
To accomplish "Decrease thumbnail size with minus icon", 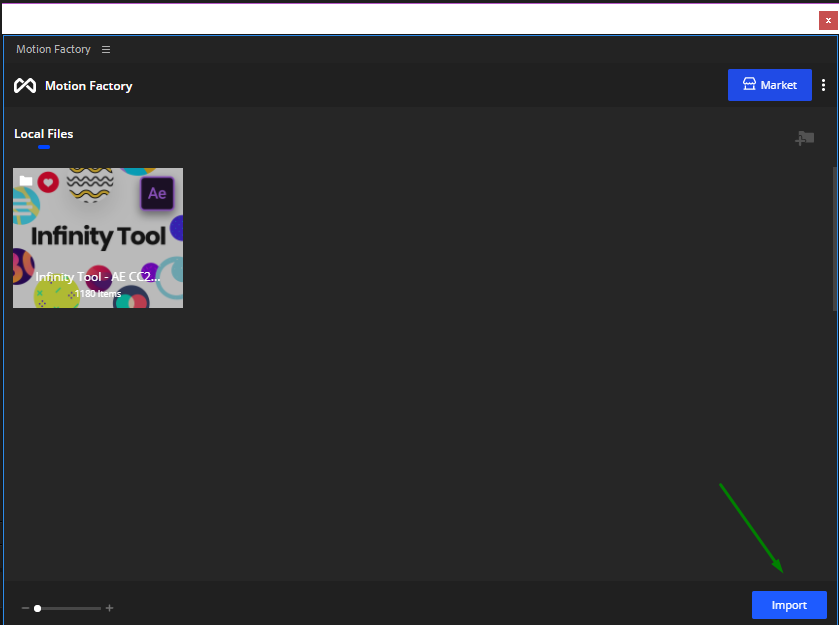I will 25,608.
